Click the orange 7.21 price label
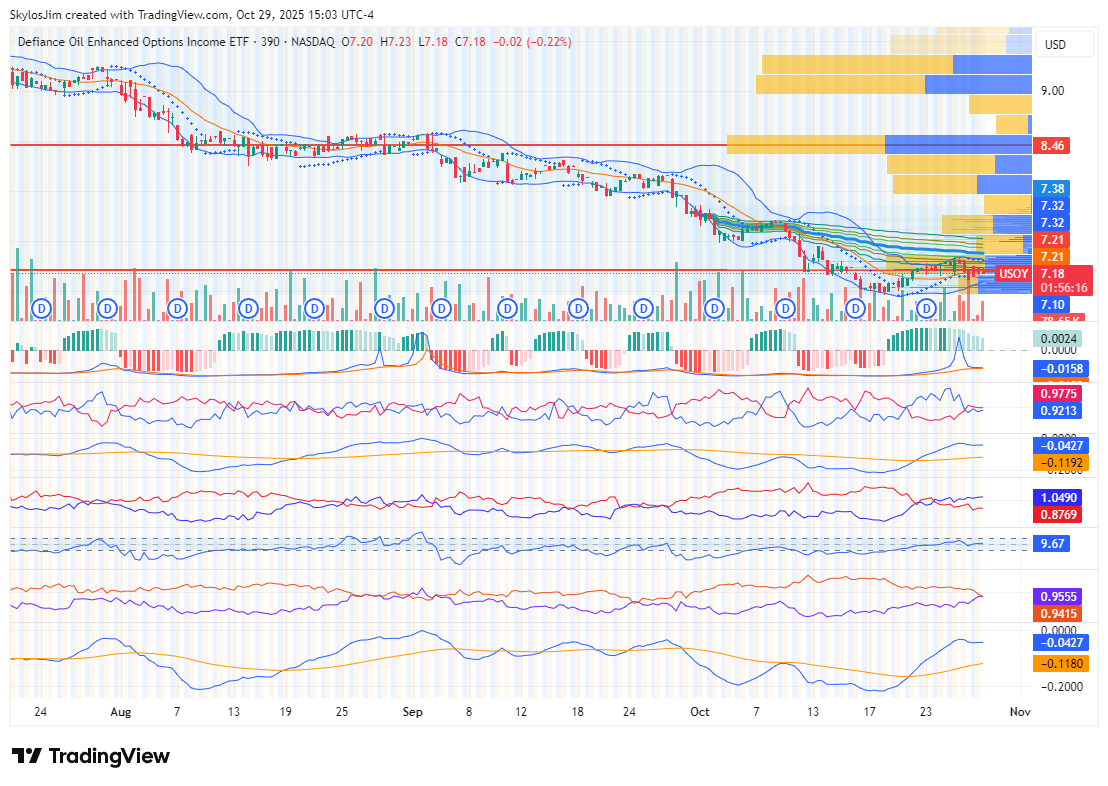This screenshot has height=786, width=1108. [x=1052, y=257]
